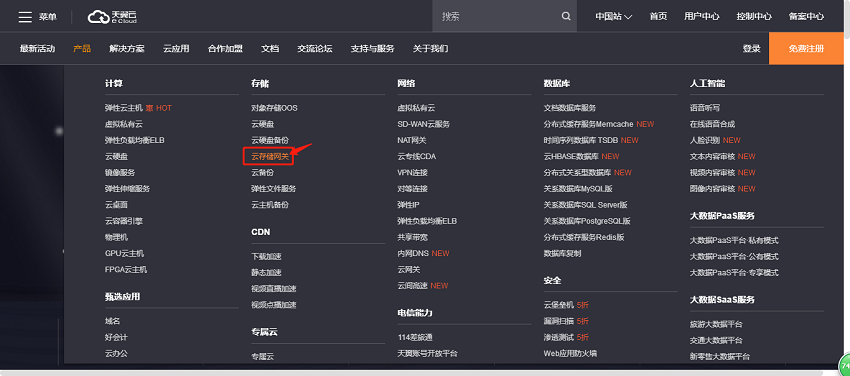Screen dimensions: 850x376
Task: Go to 首页 in top bar
Action: tap(658, 17)
